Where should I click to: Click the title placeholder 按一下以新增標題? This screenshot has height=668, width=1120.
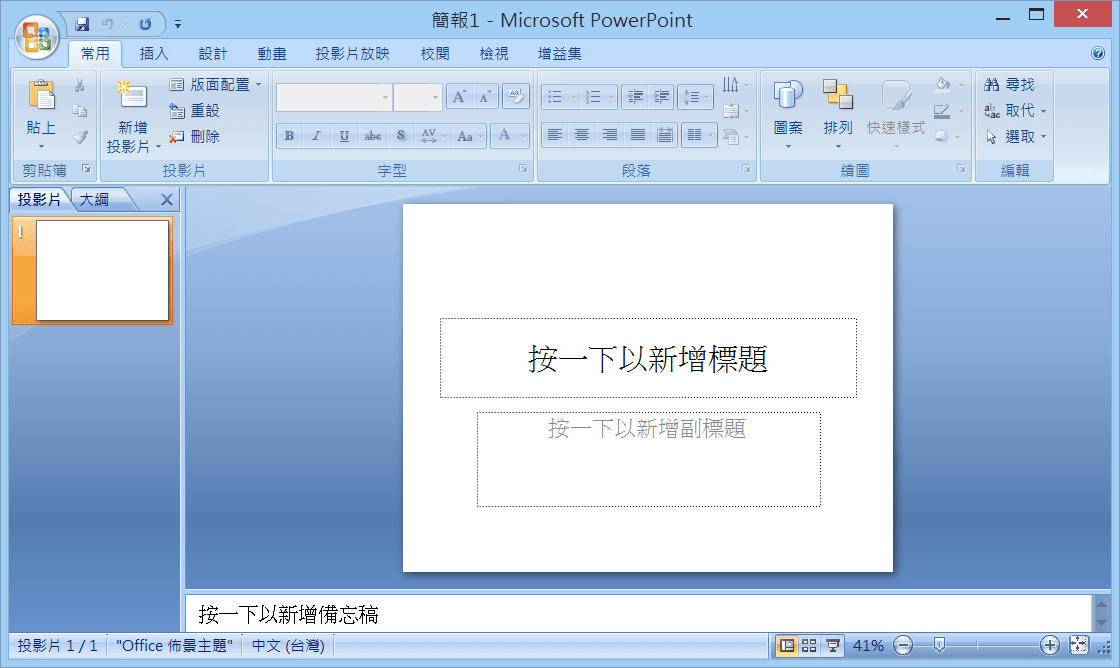648,358
